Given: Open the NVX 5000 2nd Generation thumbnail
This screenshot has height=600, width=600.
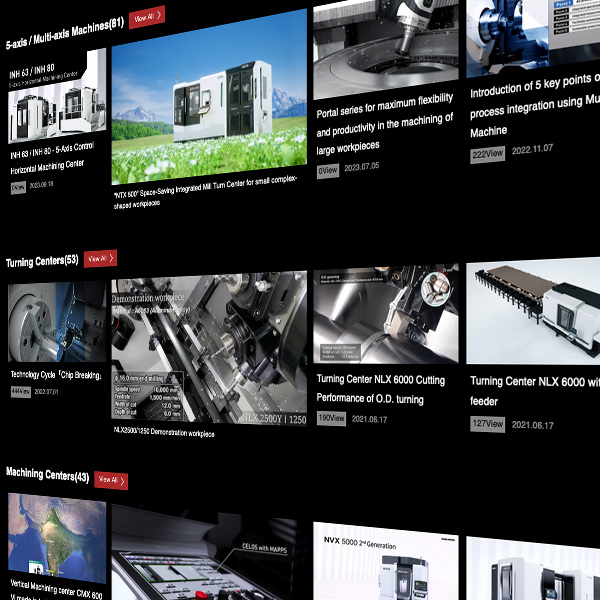Looking at the screenshot, I should [386, 561].
